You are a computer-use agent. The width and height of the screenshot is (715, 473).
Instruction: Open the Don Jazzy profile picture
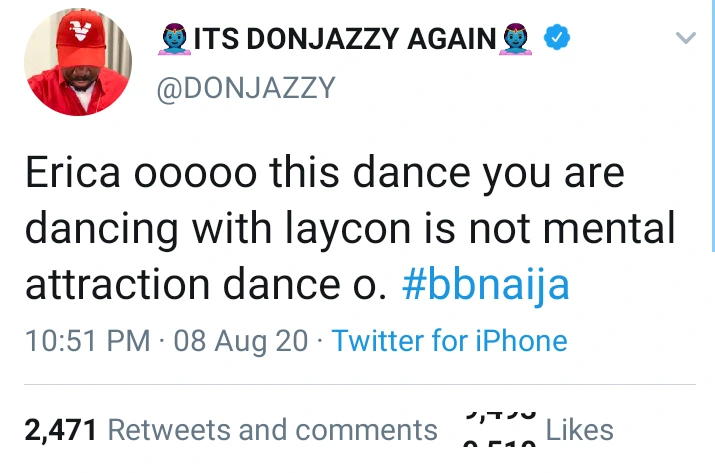77,66
